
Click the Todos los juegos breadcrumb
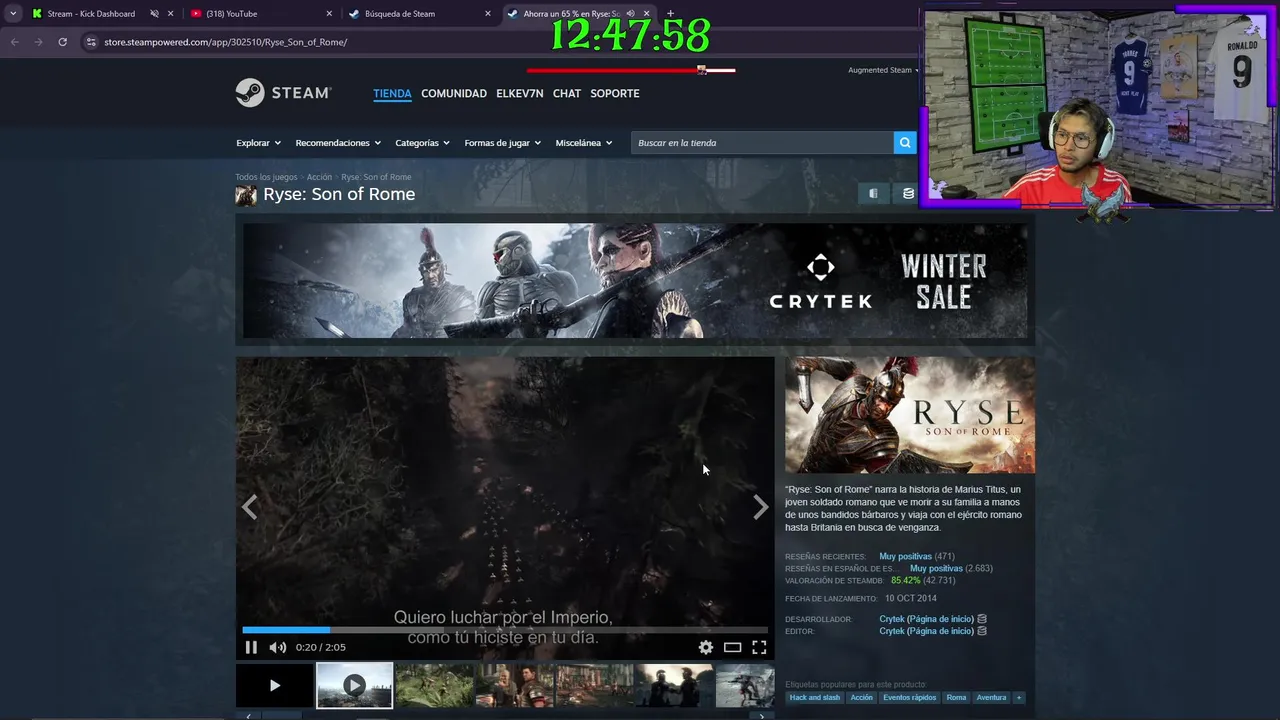[266, 177]
